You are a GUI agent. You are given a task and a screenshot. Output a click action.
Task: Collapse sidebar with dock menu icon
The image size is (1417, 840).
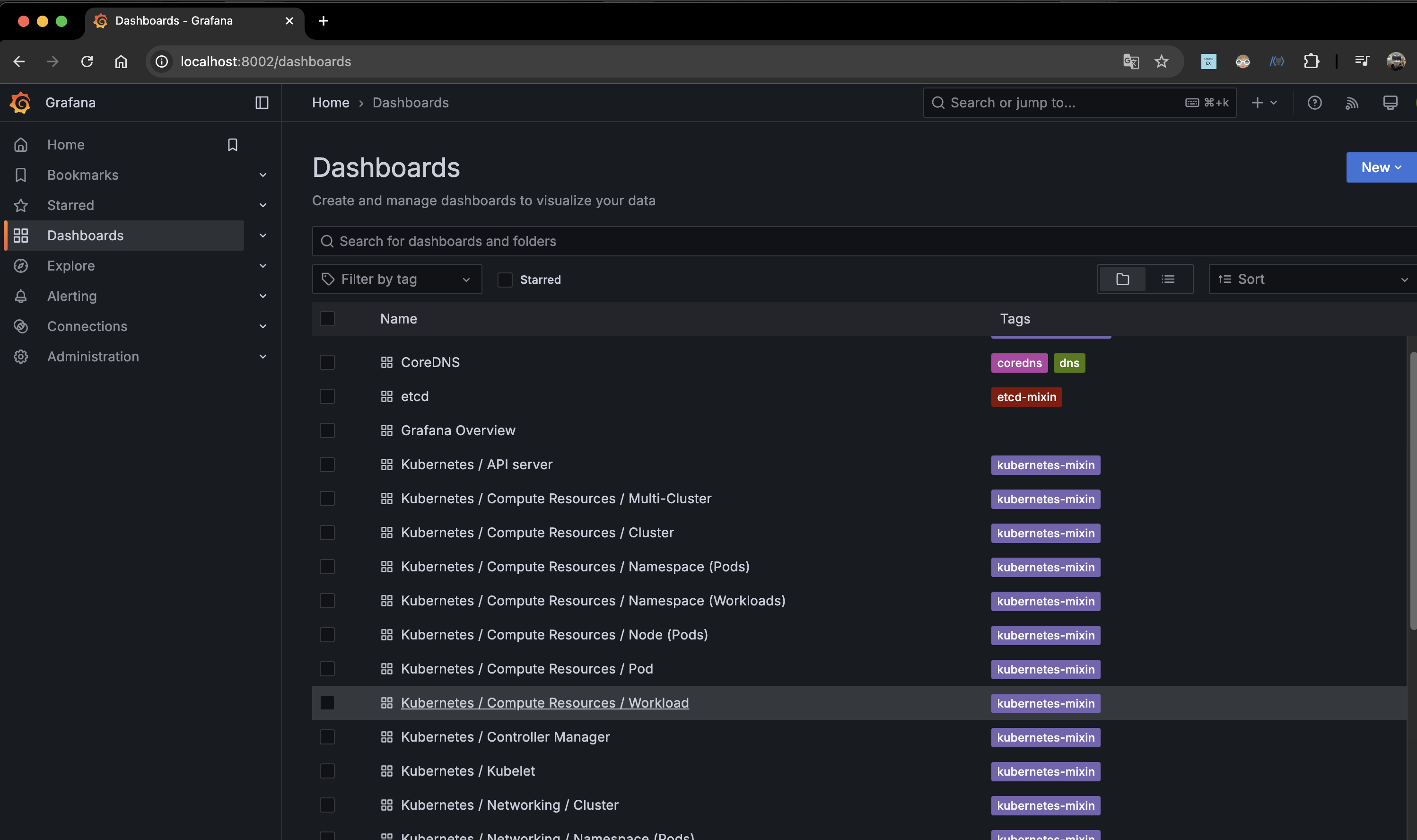point(262,103)
